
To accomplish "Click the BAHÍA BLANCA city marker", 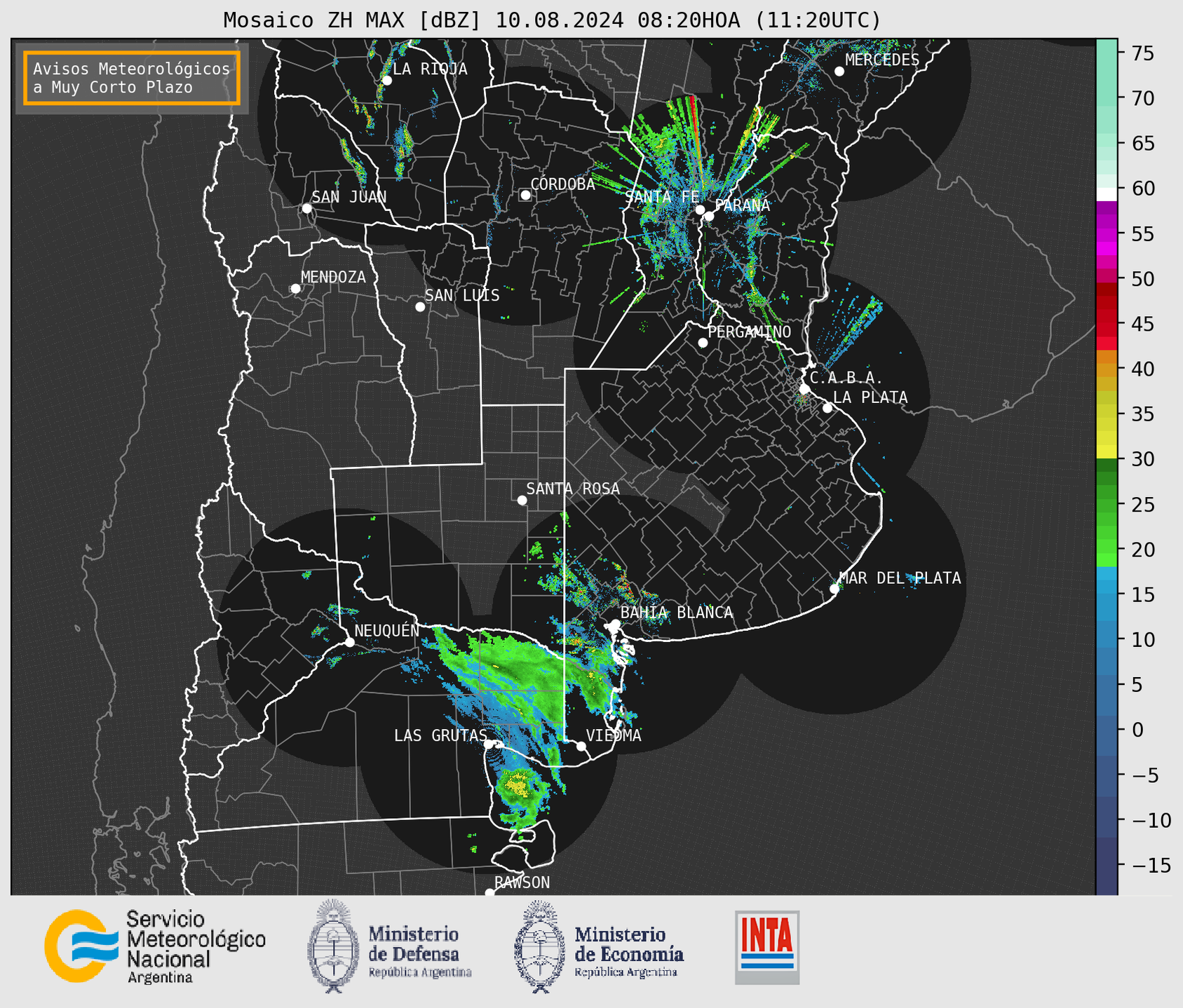I will [x=615, y=624].
